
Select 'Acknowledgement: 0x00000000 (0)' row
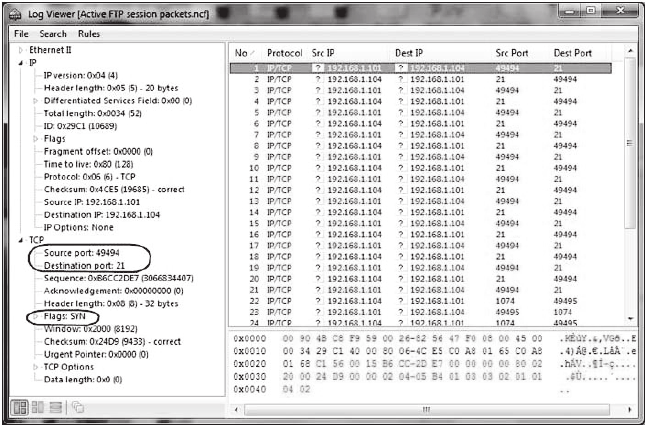pyautogui.click(x=113, y=291)
